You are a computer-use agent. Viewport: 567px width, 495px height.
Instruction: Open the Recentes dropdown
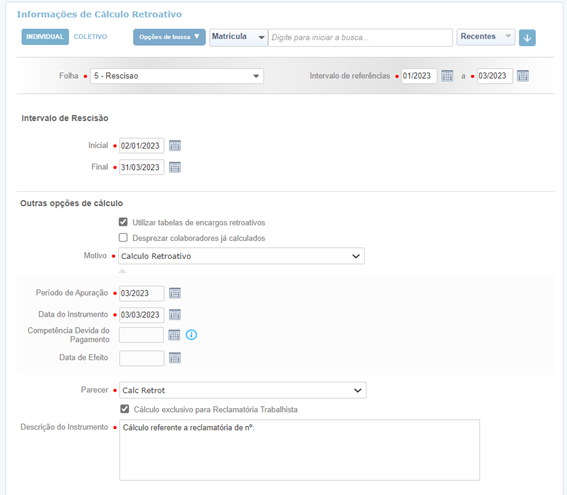point(486,37)
